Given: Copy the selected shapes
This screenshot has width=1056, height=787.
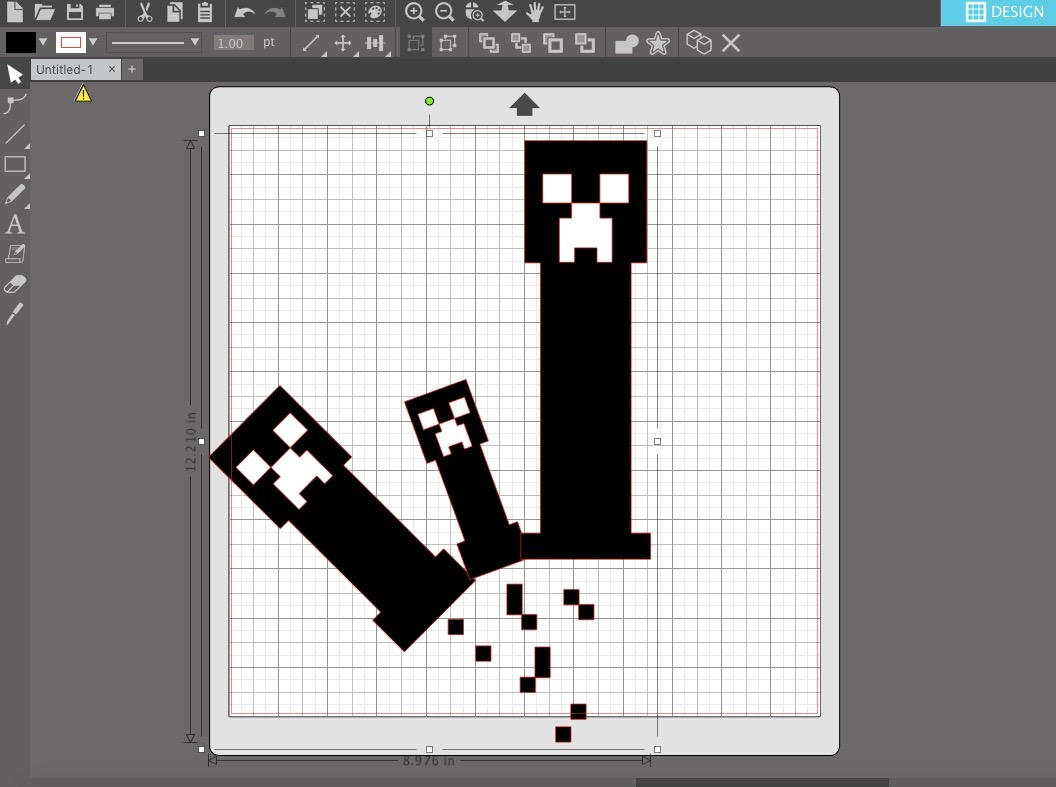Looking at the screenshot, I should pos(175,11).
